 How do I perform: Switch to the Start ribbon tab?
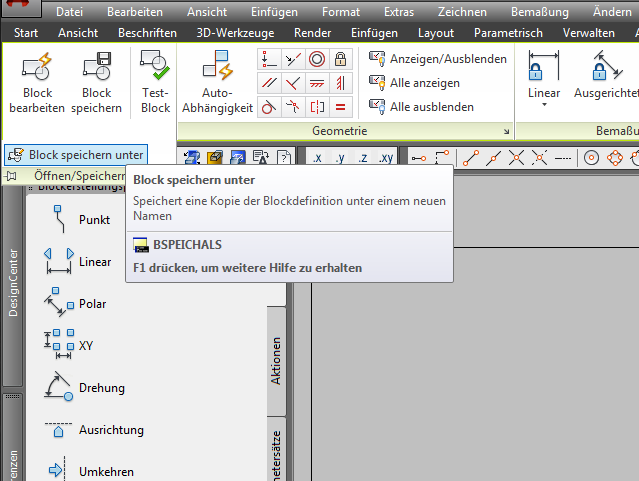(26, 33)
